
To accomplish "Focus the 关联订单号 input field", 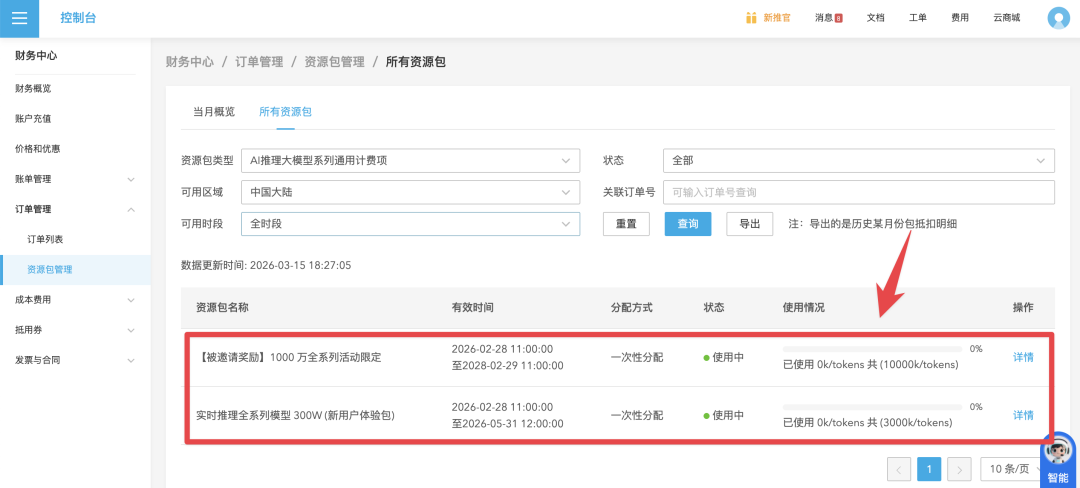I will pos(858,192).
